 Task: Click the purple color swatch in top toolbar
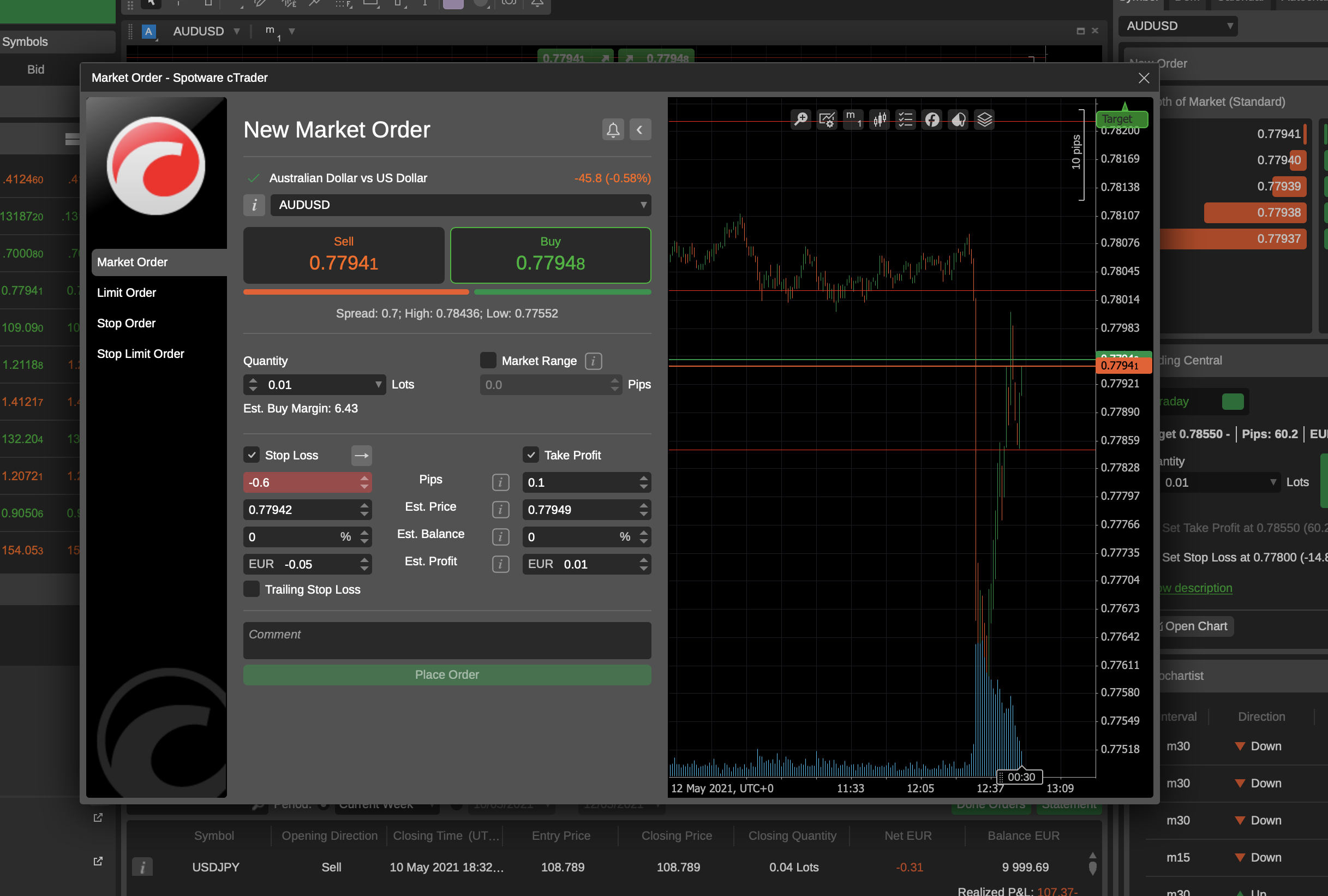453,3
